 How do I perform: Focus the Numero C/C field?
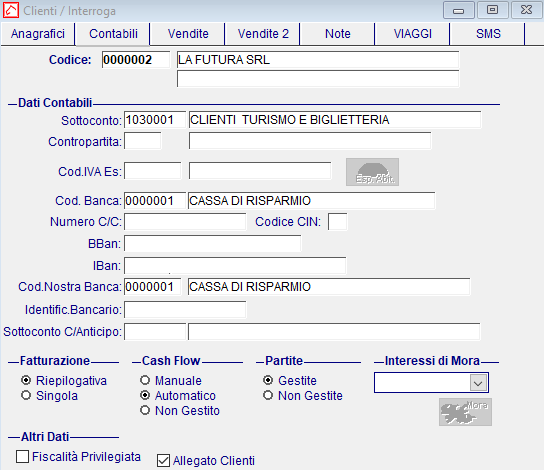tap(185, 222)
